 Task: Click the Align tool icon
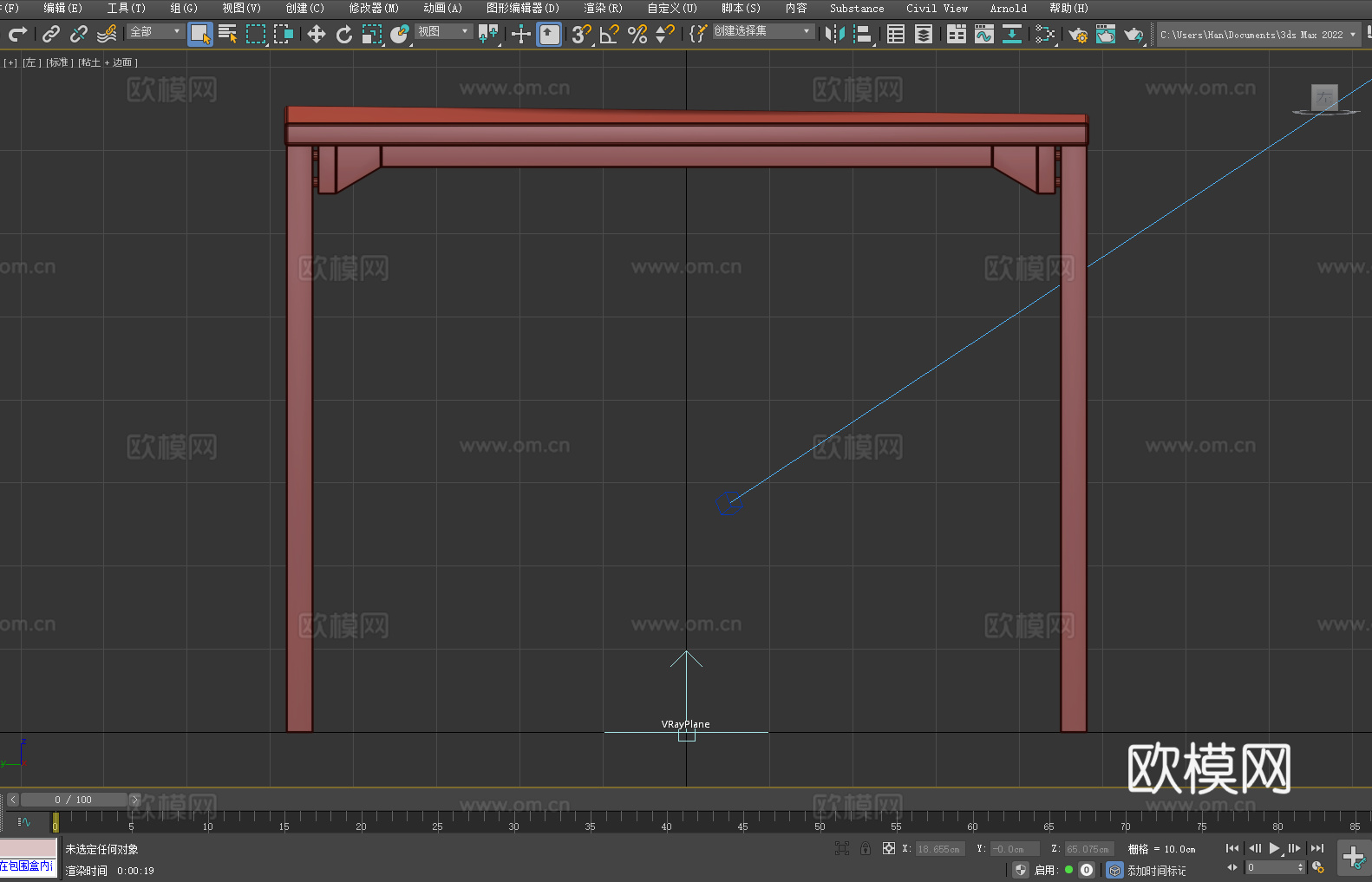863,34
